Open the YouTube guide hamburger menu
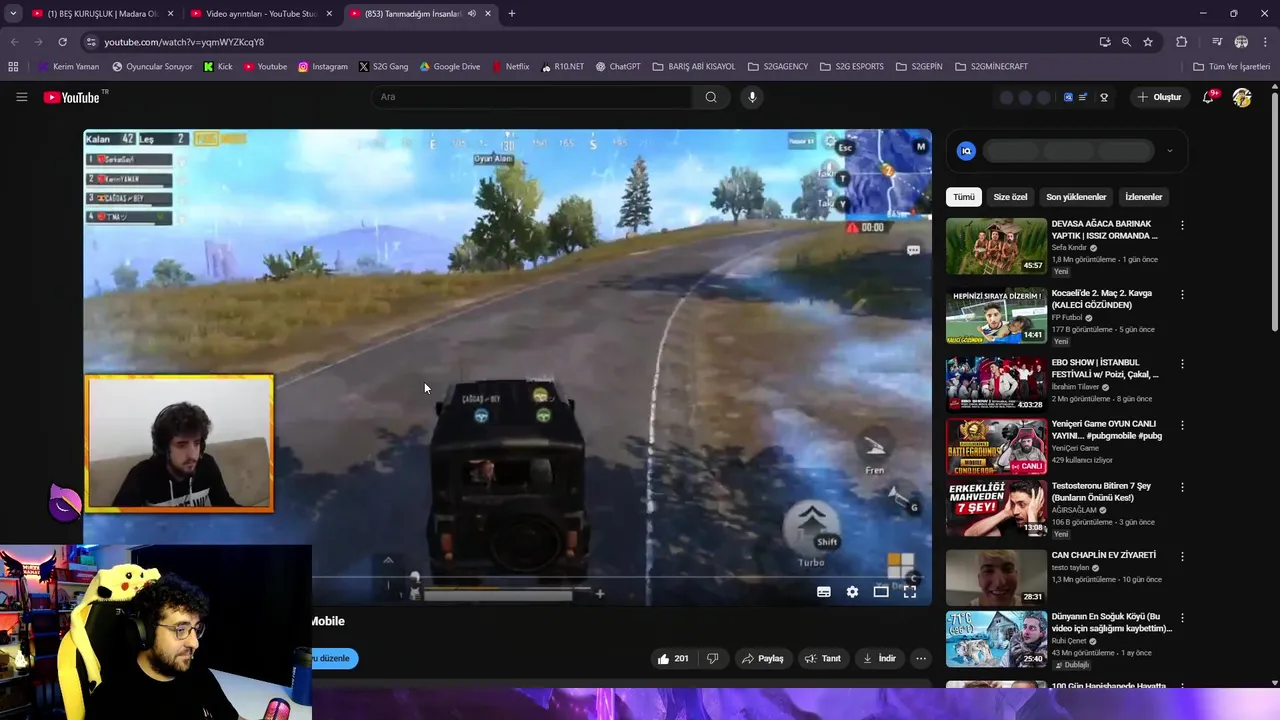Image resolution: width=1280 pixels, height=720 pixels. pyautogui.click(x=21, y=97)
